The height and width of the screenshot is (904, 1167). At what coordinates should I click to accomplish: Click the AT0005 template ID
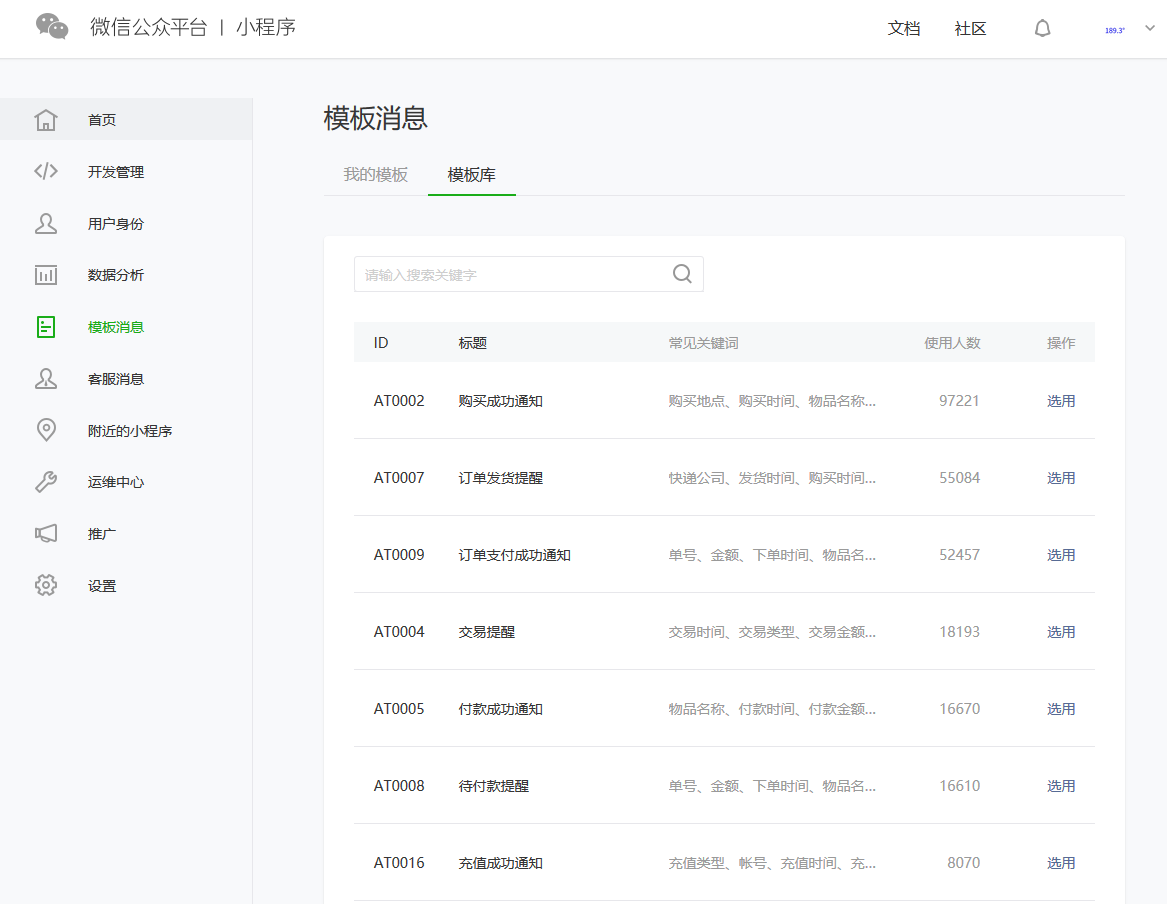click(x=399, y=709)
